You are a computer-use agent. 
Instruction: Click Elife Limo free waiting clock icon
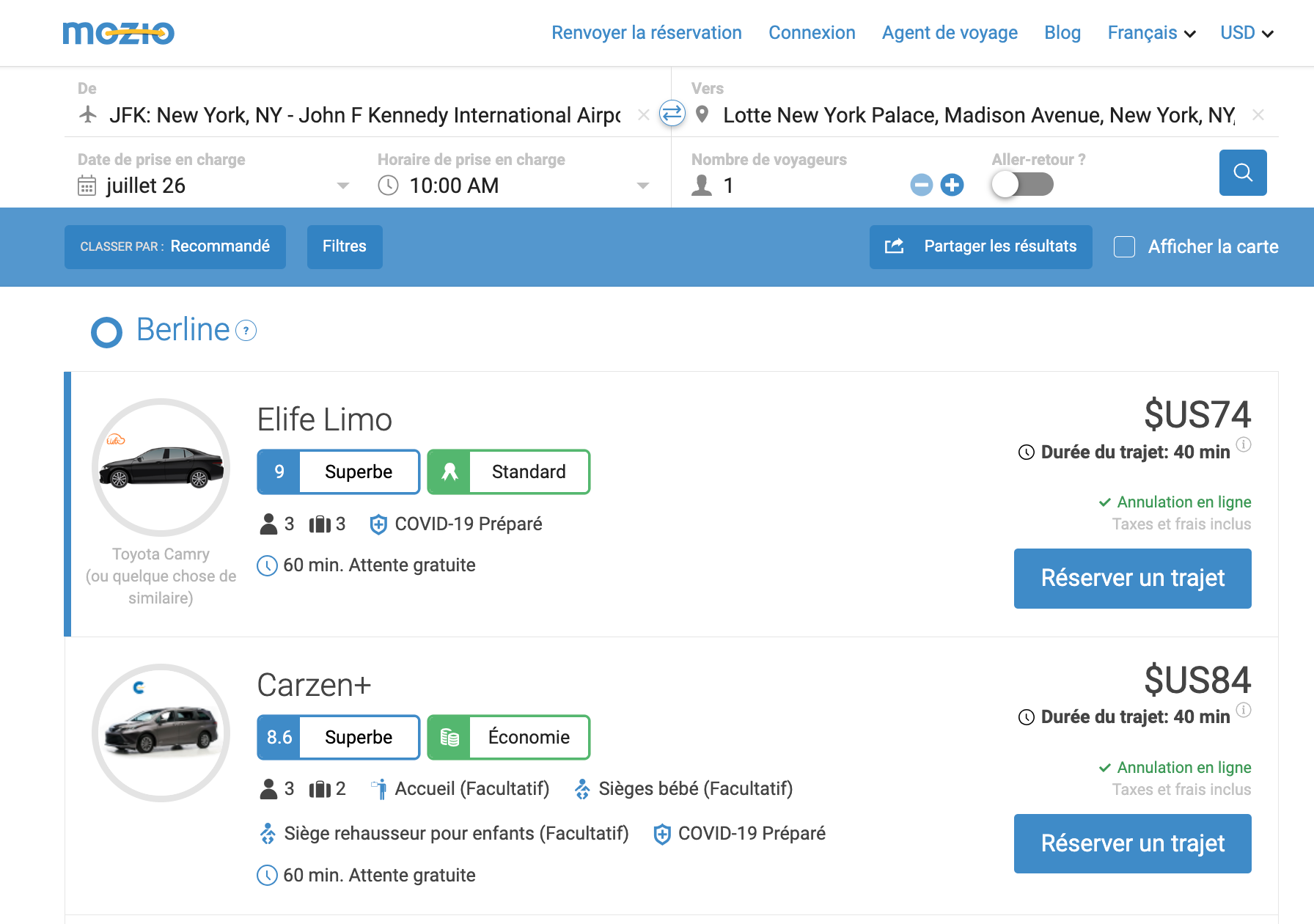tap(267, 565)
